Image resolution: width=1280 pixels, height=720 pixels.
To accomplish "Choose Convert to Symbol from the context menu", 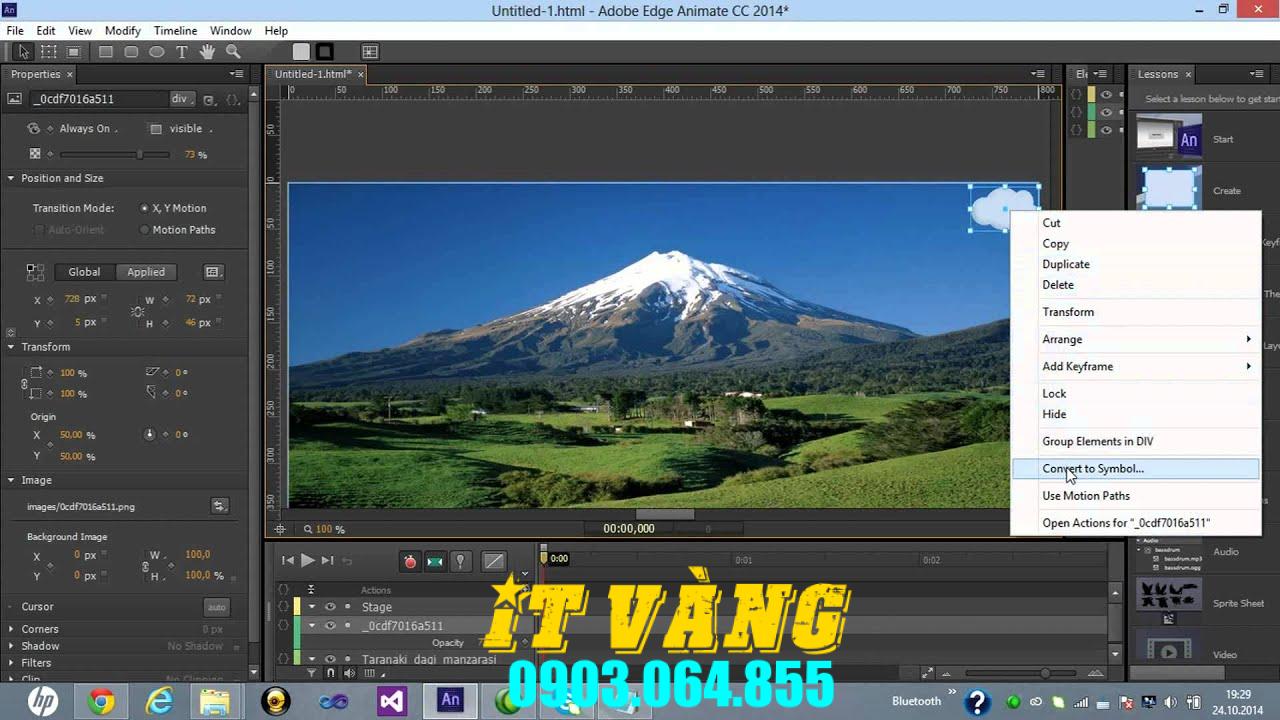I will tap(1093, 468).
